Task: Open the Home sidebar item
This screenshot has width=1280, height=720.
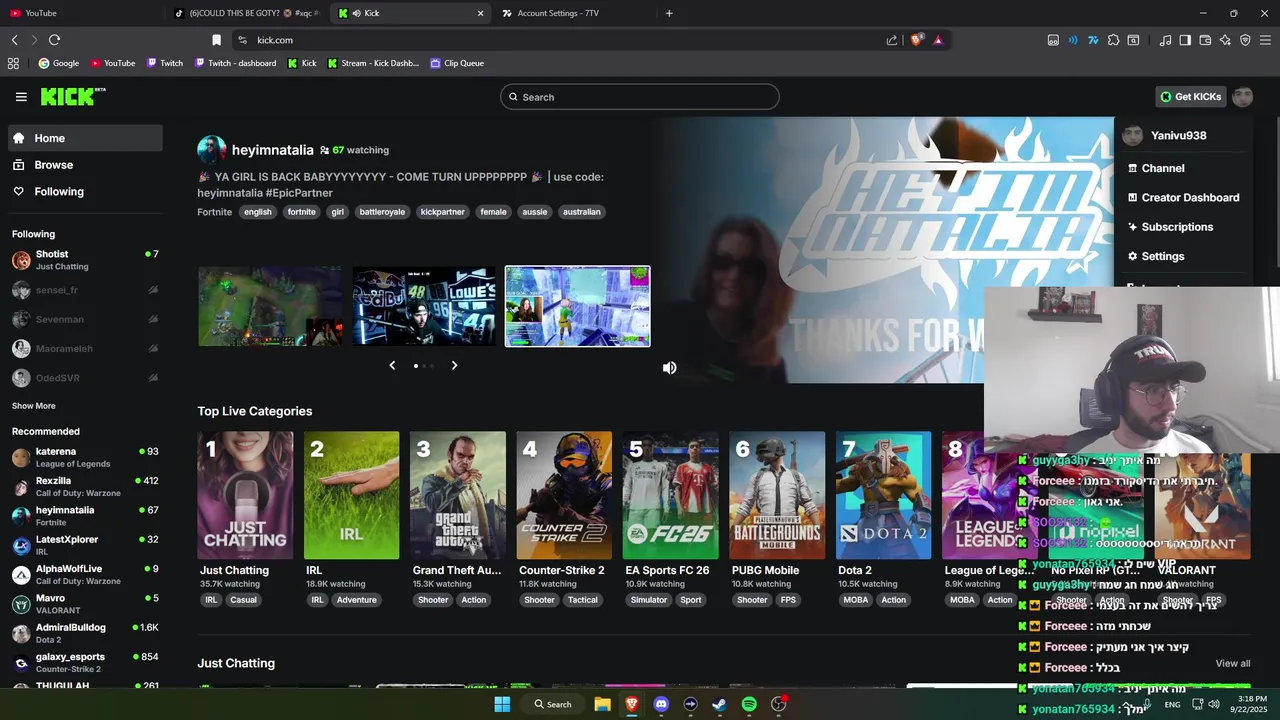Action: pyautogui.click(x=85, y=138)
